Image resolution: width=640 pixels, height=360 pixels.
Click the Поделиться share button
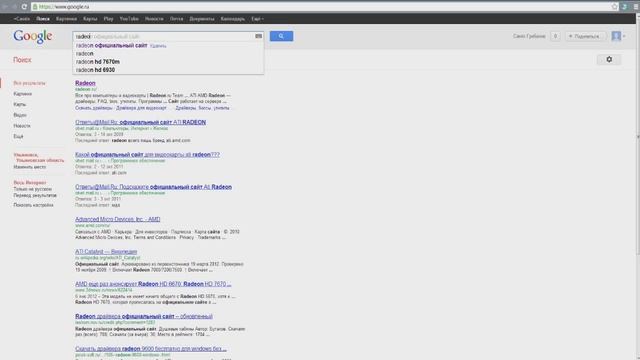585,36
